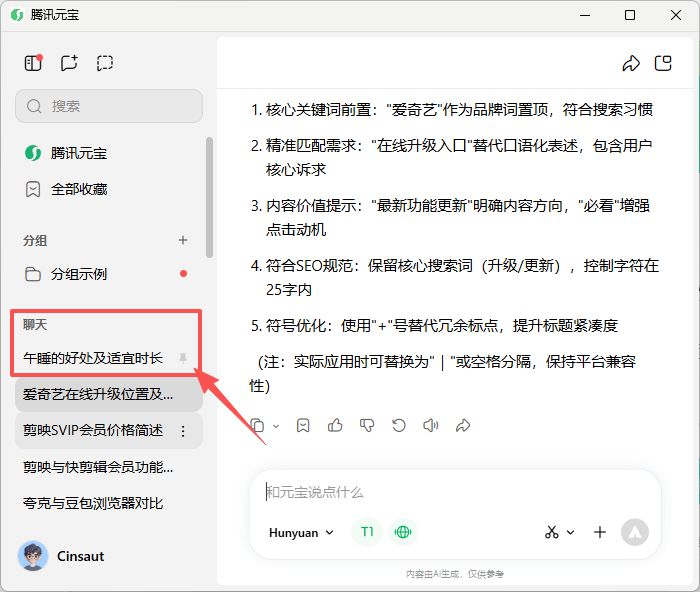Click the dashed square screenshot icon
The height and width of the screenshot is (592, 700).
click(x=105, y=63)
